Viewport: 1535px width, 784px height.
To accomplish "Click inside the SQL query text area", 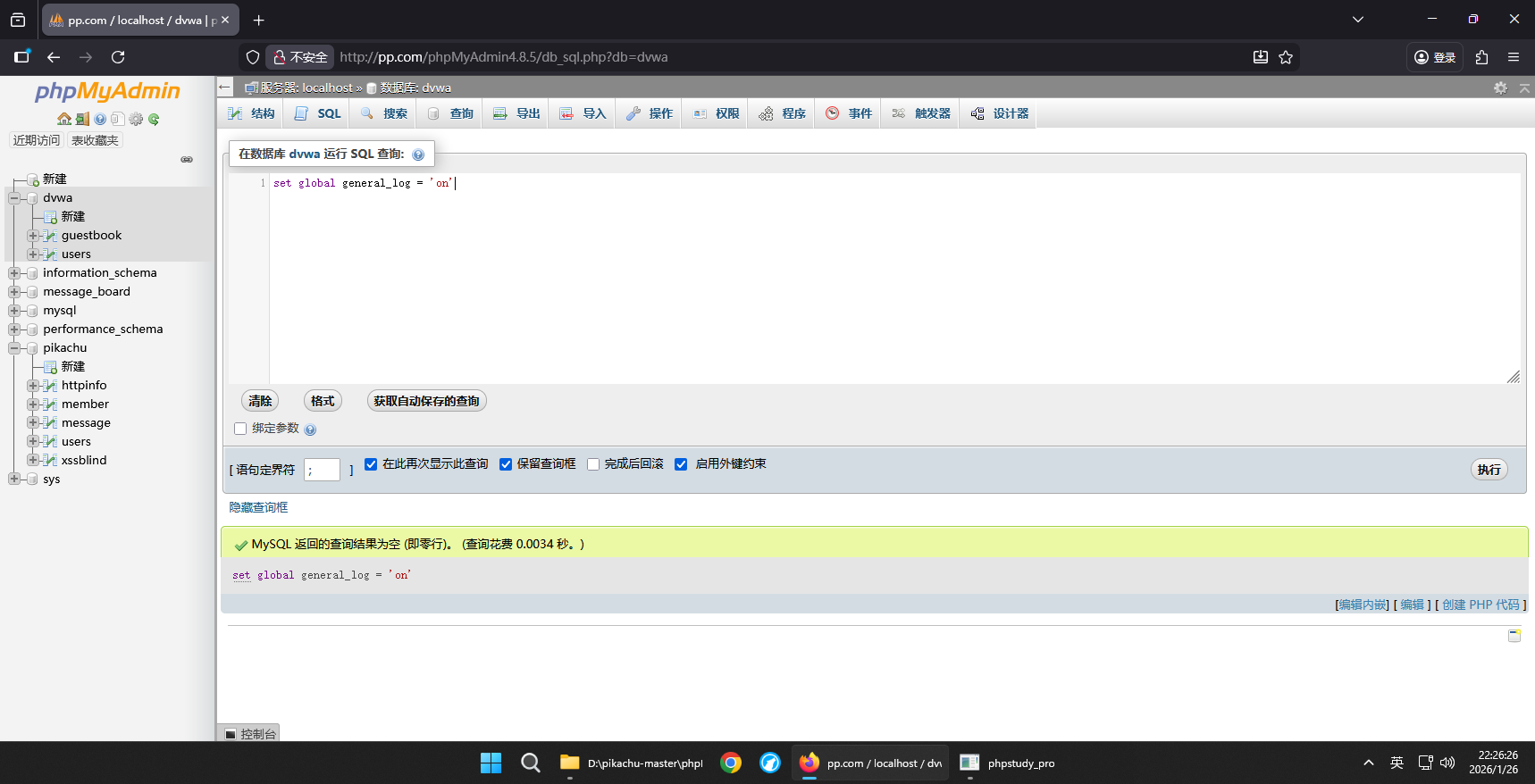I will [x=894, y=279].
